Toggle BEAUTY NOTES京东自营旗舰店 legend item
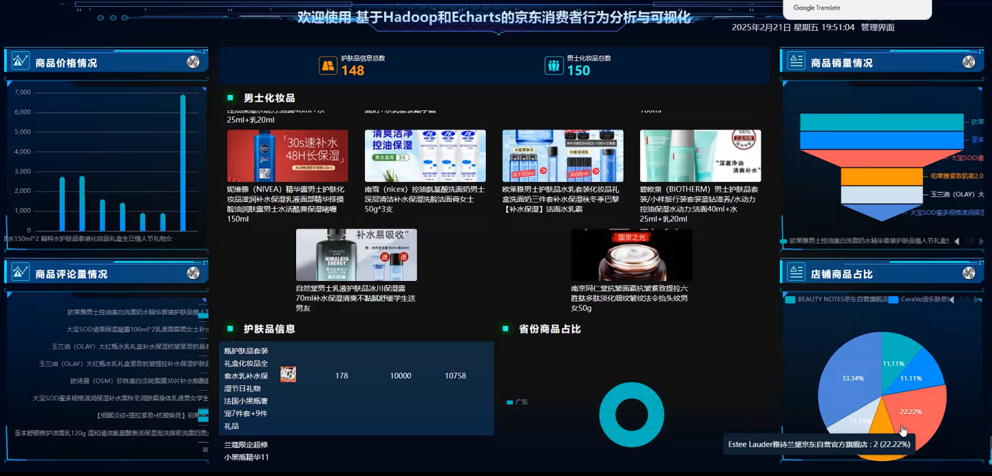992x476 pixels. click(x=836, y=299)
